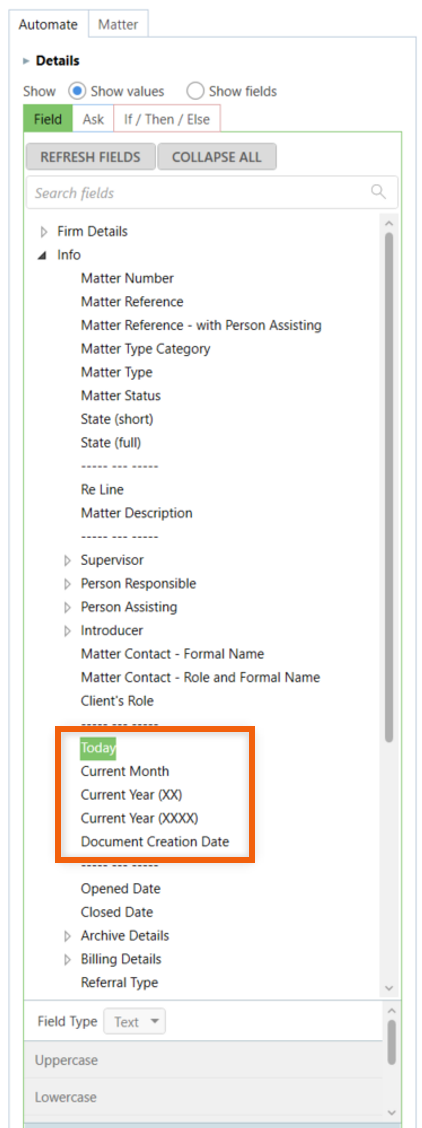Choose the Uppercase format option
The image size is (422, 1128).
coord(203,1060)
